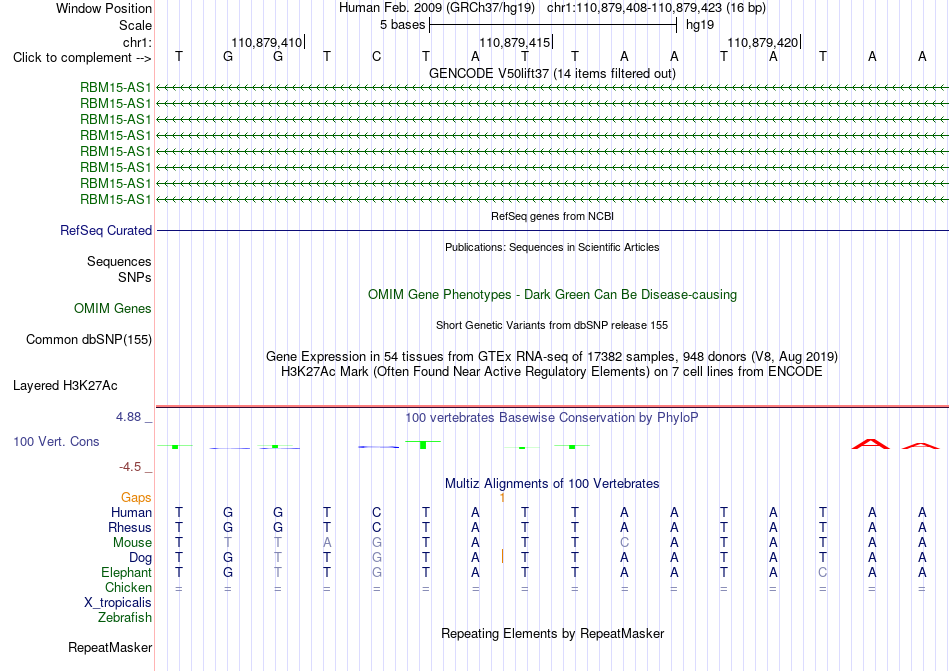Click the Sequences track label
The width and height of the screenshot is (950, 671).
pos(119,262)
